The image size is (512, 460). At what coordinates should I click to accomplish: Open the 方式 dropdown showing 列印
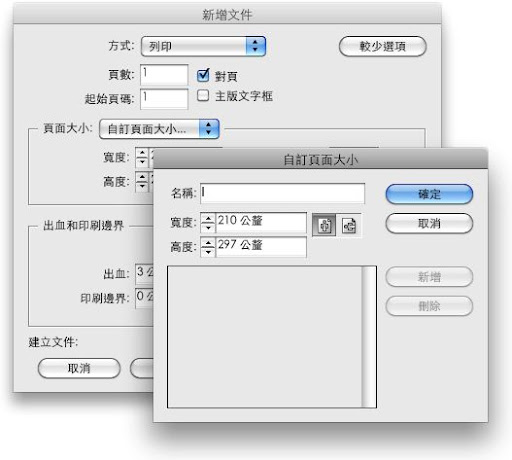(203, 46)
